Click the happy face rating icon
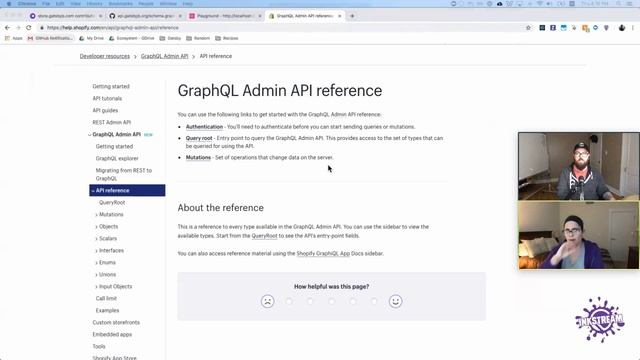 coord(395,301)
